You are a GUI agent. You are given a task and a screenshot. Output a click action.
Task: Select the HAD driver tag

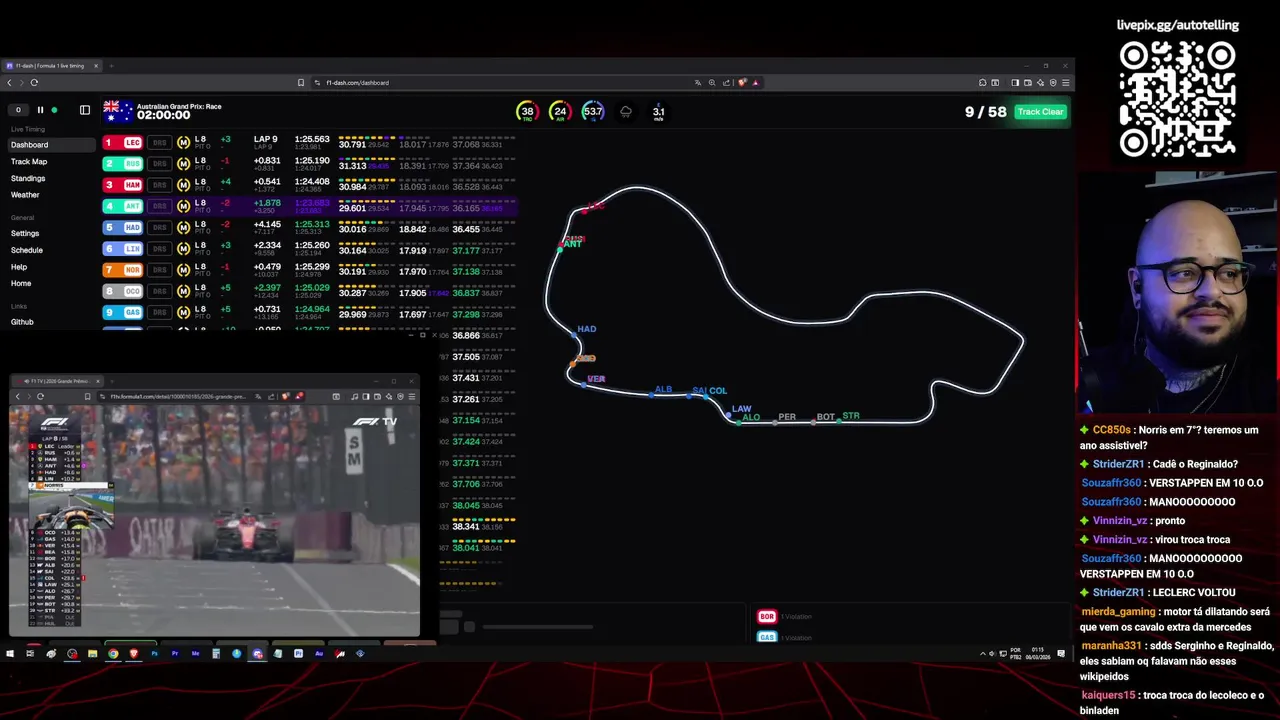[x=124, y=228]
